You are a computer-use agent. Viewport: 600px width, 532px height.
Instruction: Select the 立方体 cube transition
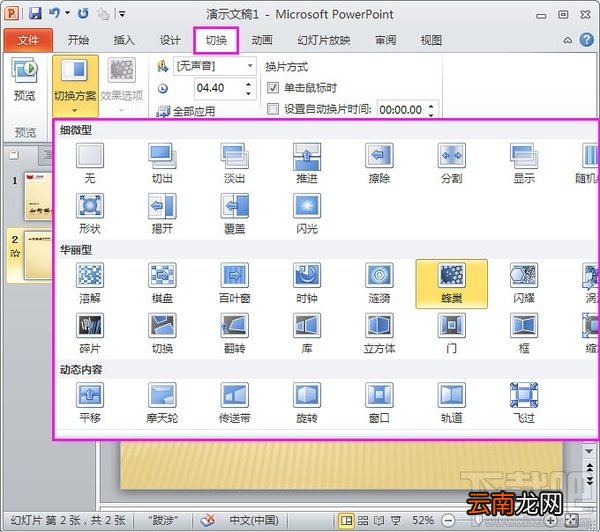coord(379,334)
